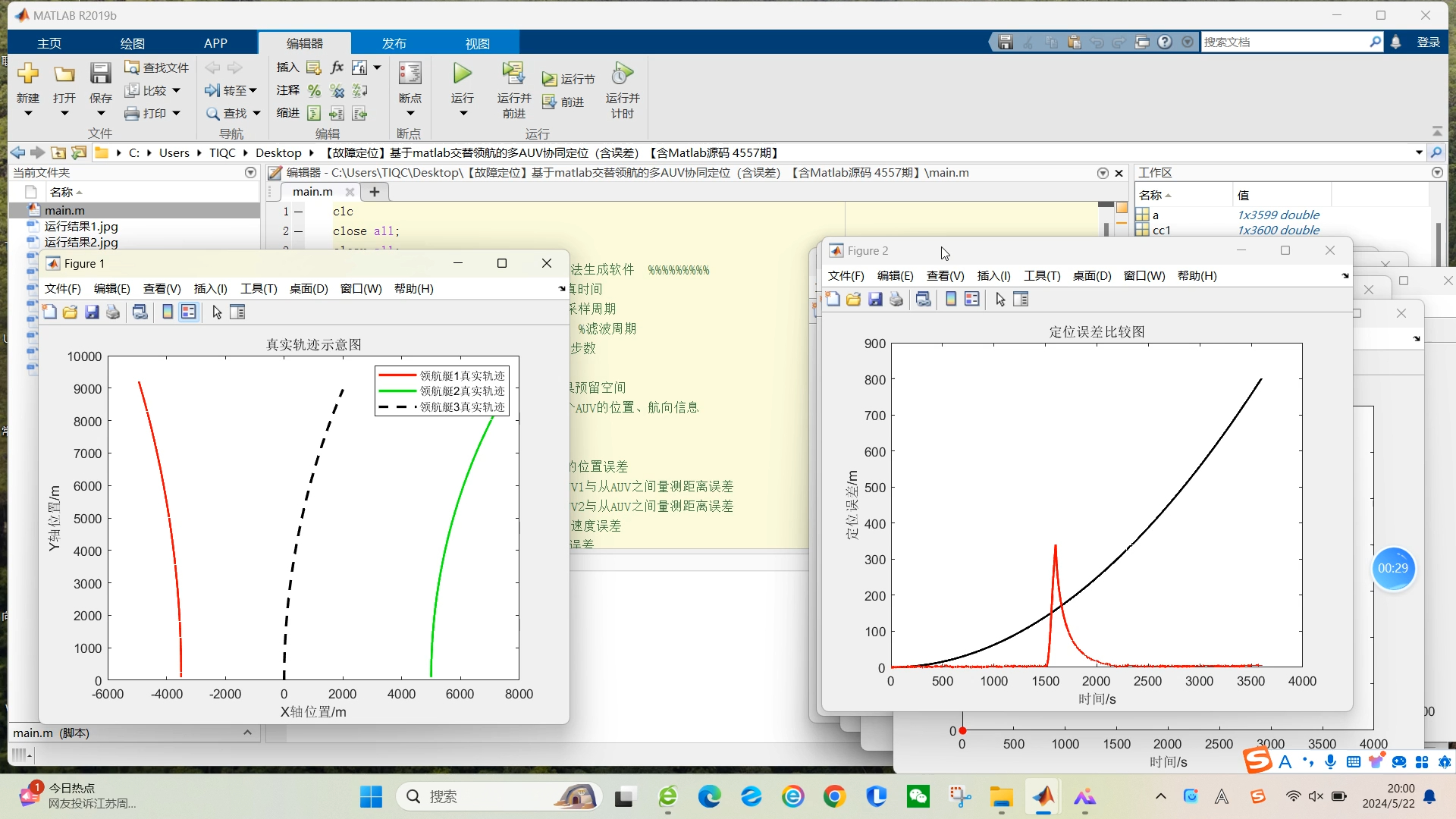
Task: Switch to the 主页 Home tab
Action: coord(49,43)
